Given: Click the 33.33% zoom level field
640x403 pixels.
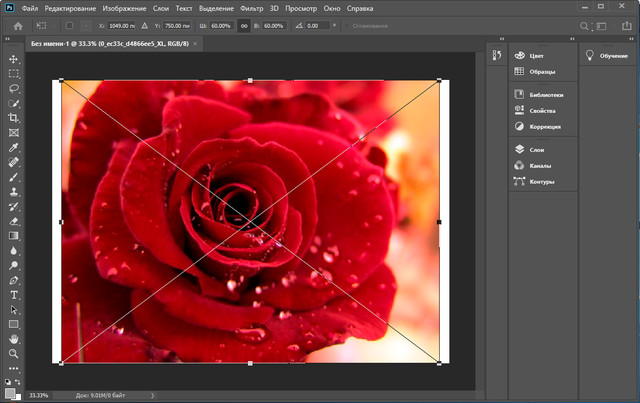Looking at the screenshot, I should (38, 395).
